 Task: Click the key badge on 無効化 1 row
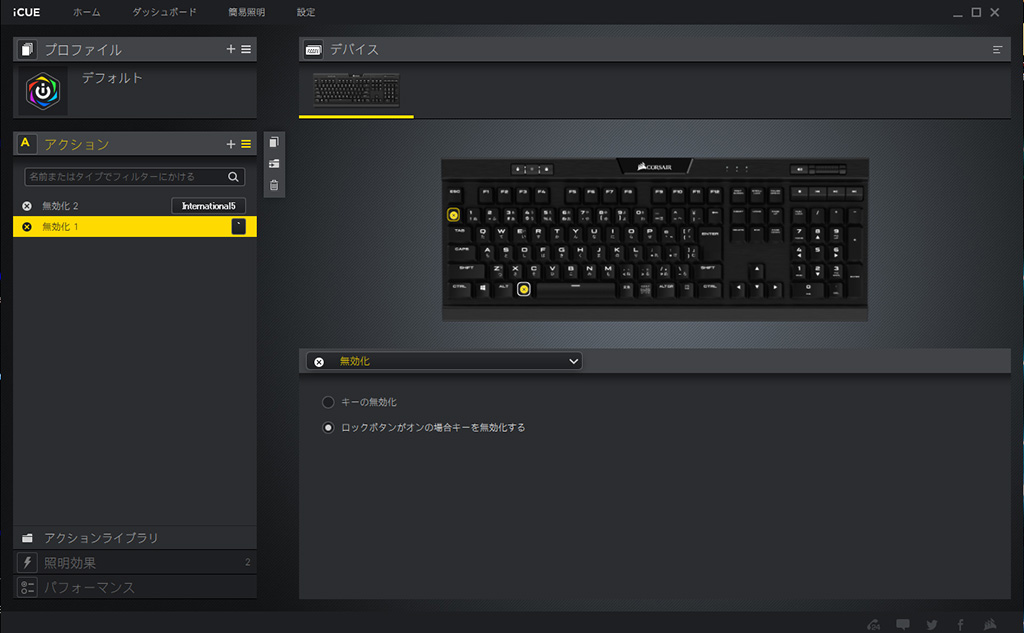coord(238,227)
